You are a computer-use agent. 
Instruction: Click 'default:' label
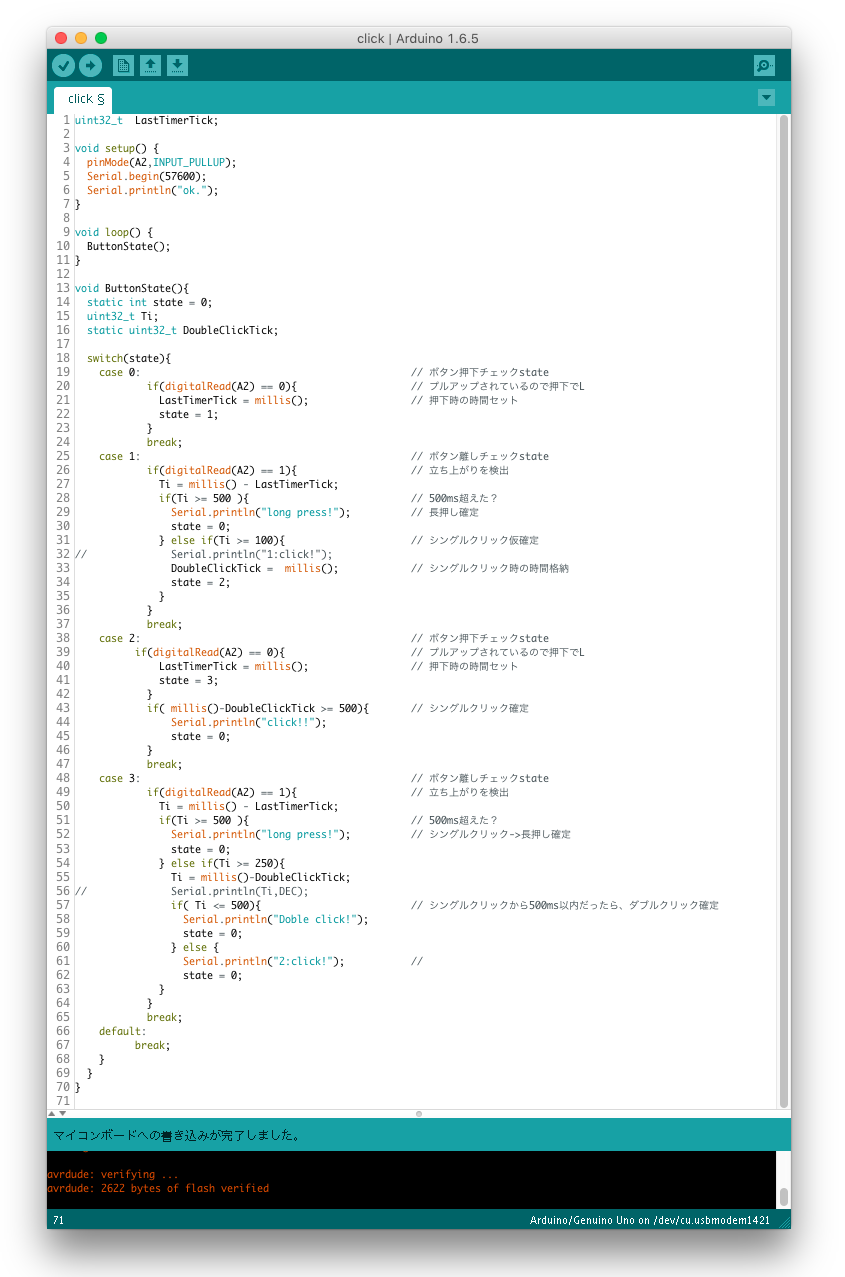click(x=123, y=1031)
